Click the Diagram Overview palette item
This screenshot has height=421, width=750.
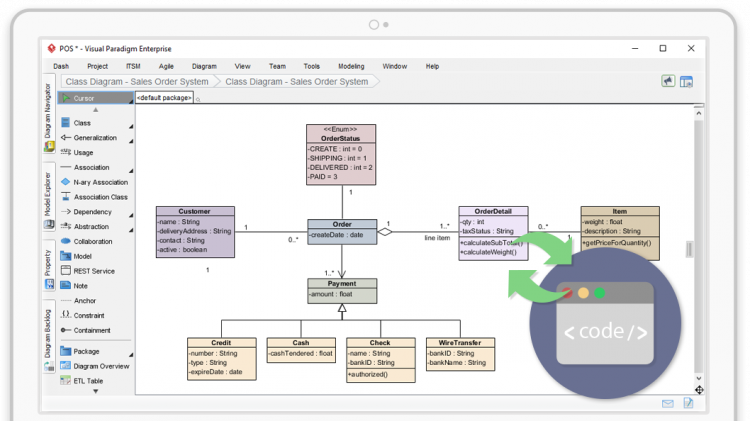tap(101, 366)
